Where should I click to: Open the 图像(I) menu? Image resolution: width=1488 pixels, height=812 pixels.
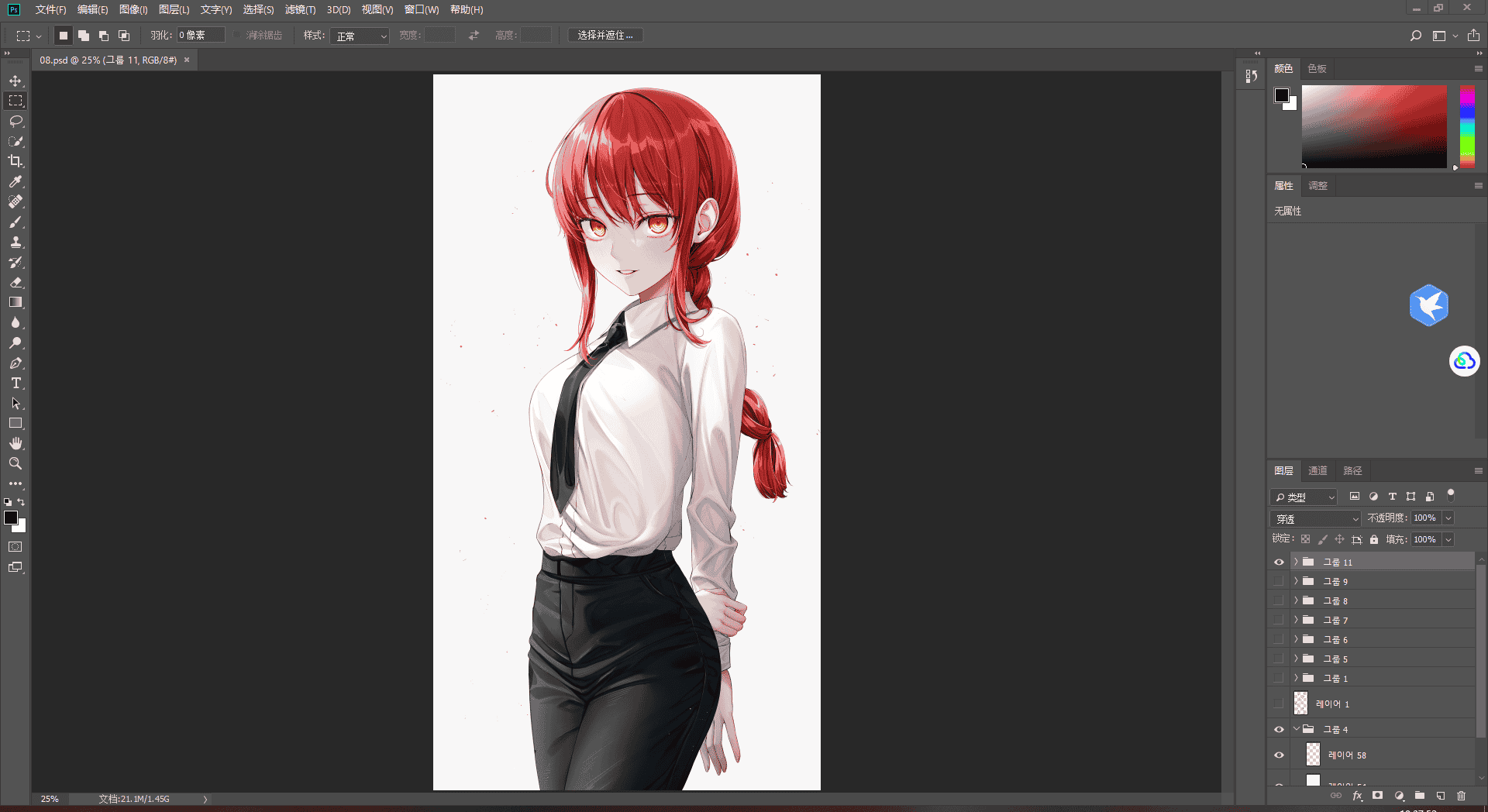(133, 9)
